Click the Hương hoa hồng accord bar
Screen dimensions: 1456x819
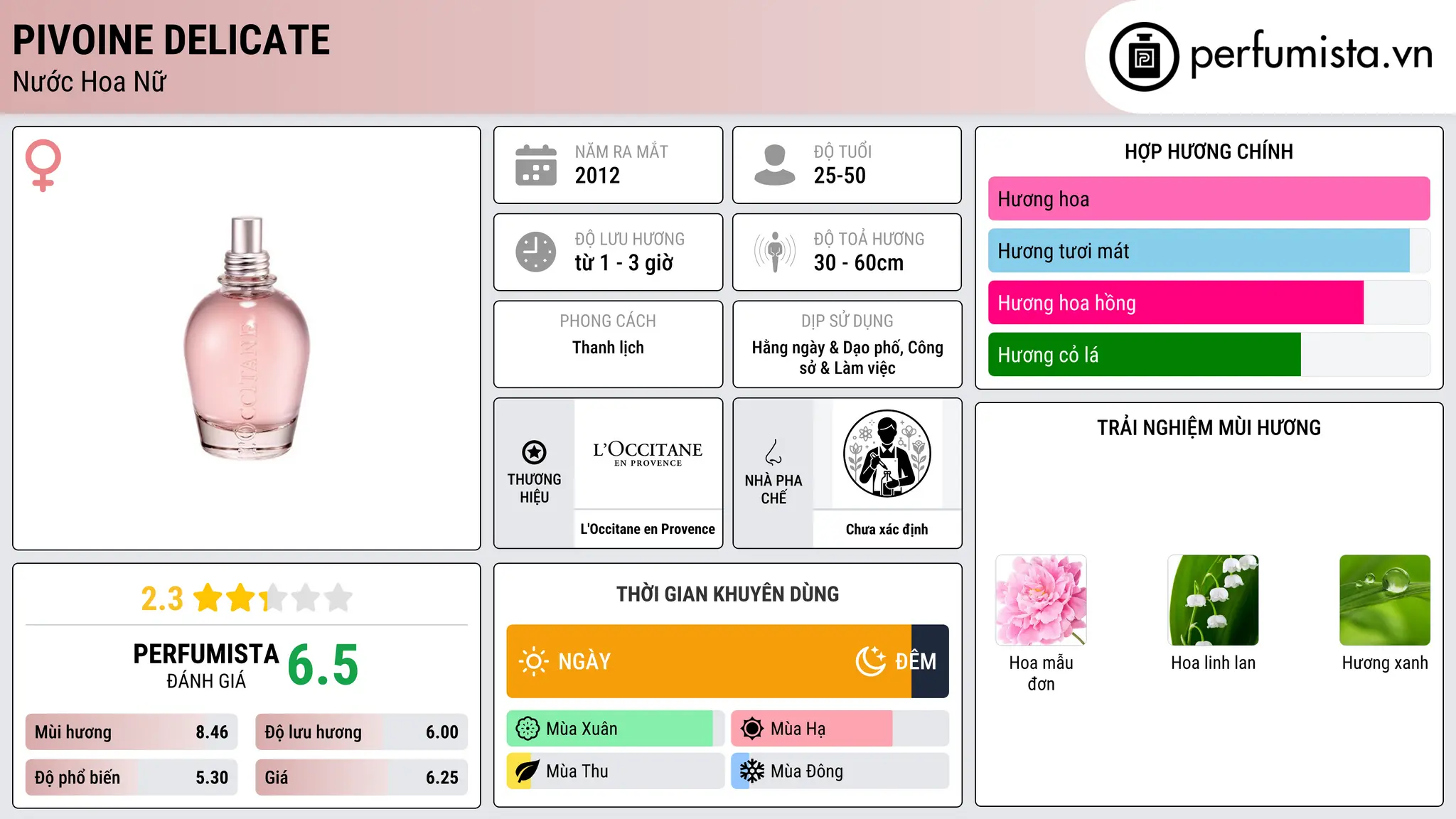(1209, 303)
